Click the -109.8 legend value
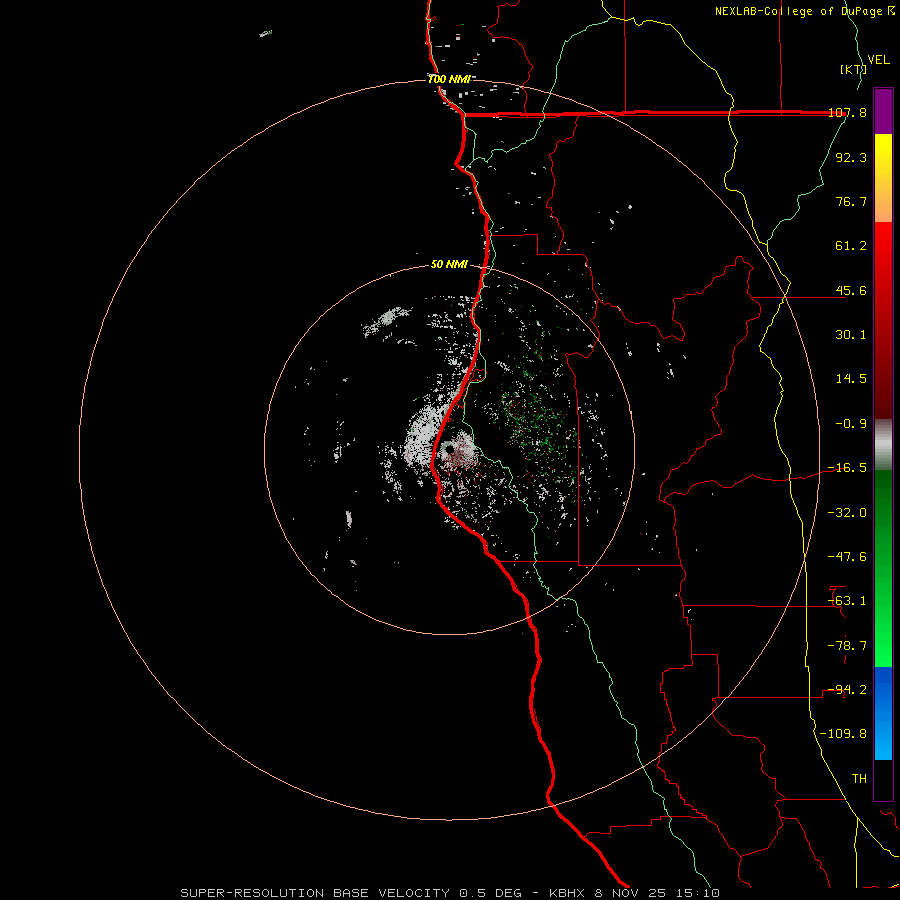This screenshot has width=900, height=900. click(x=844, y=734)
